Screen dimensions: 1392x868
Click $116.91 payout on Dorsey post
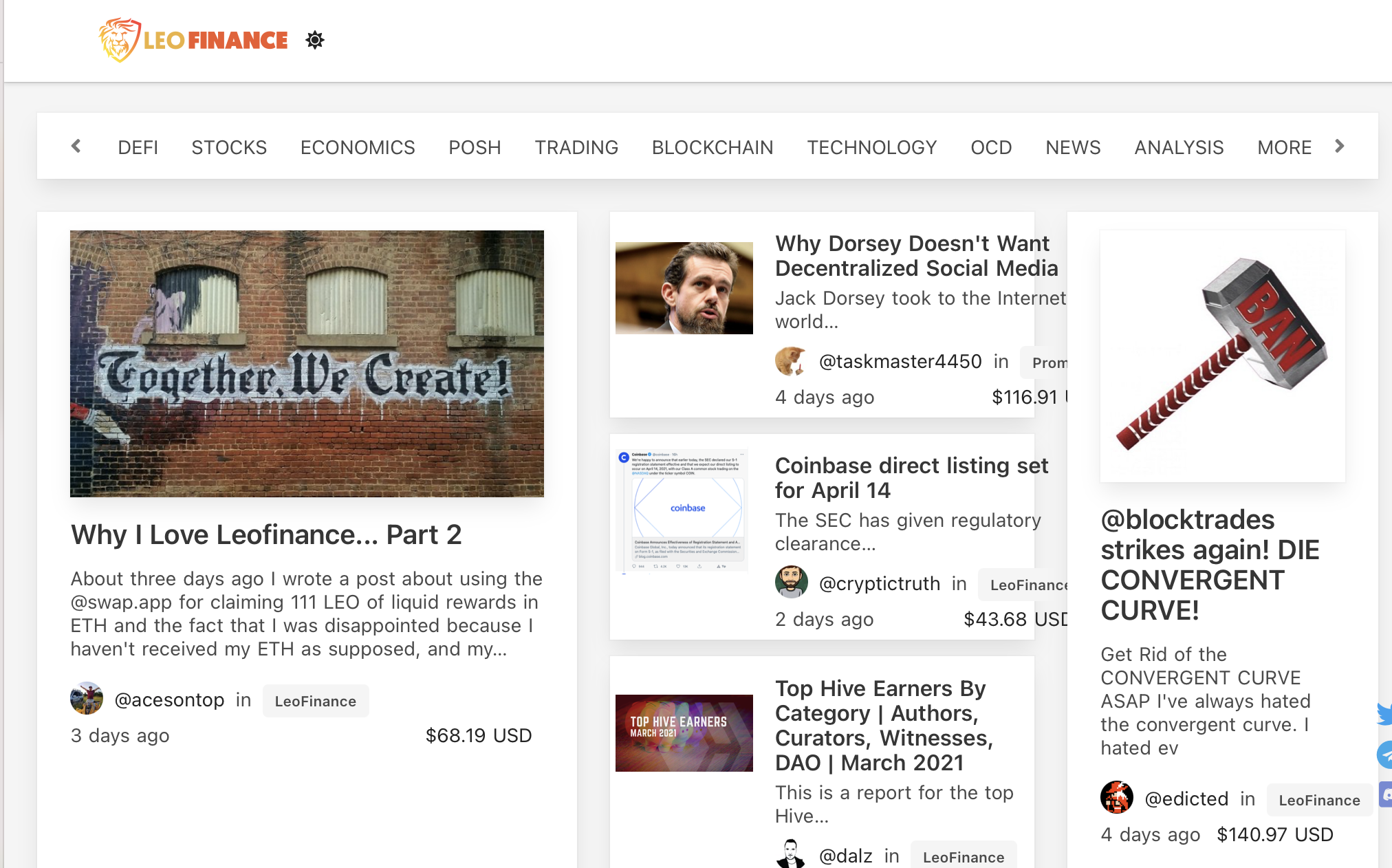click(x=1029, y=397)
